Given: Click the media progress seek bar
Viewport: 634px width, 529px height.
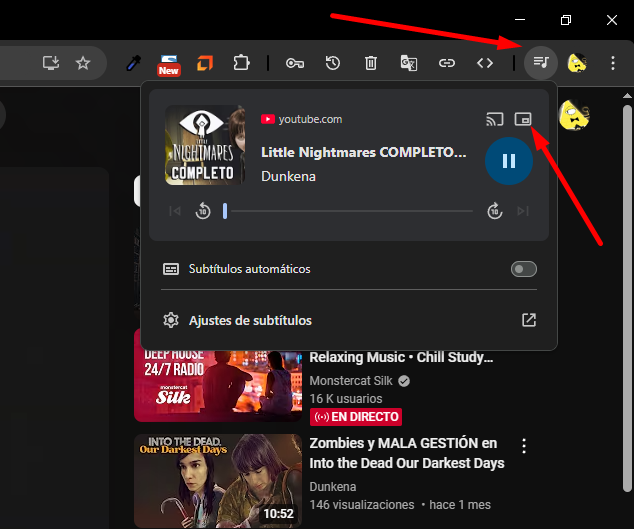Looking at the screenshot, I should pyautogui.click(x=348, y=211).
